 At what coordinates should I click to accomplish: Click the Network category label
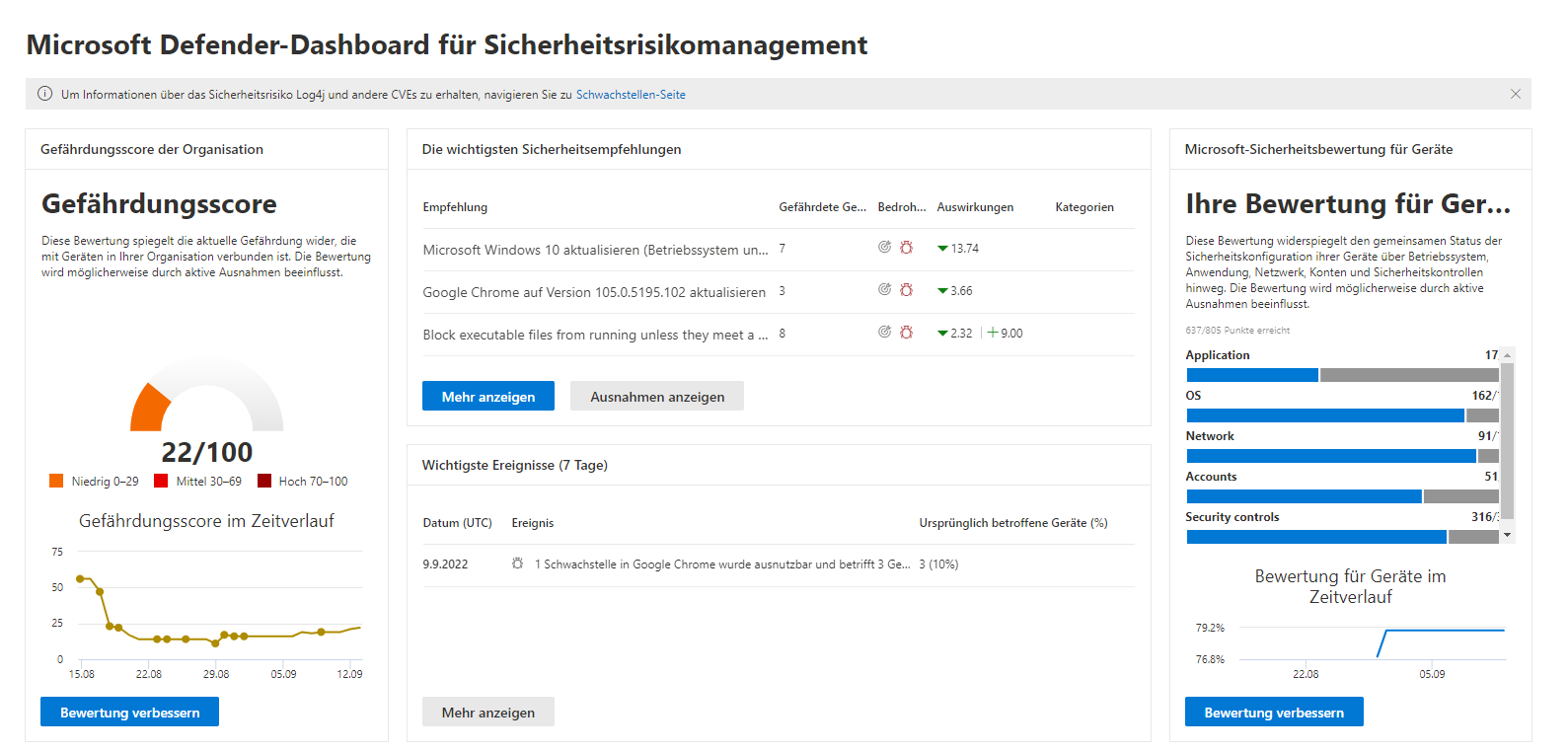[1210, 436]
